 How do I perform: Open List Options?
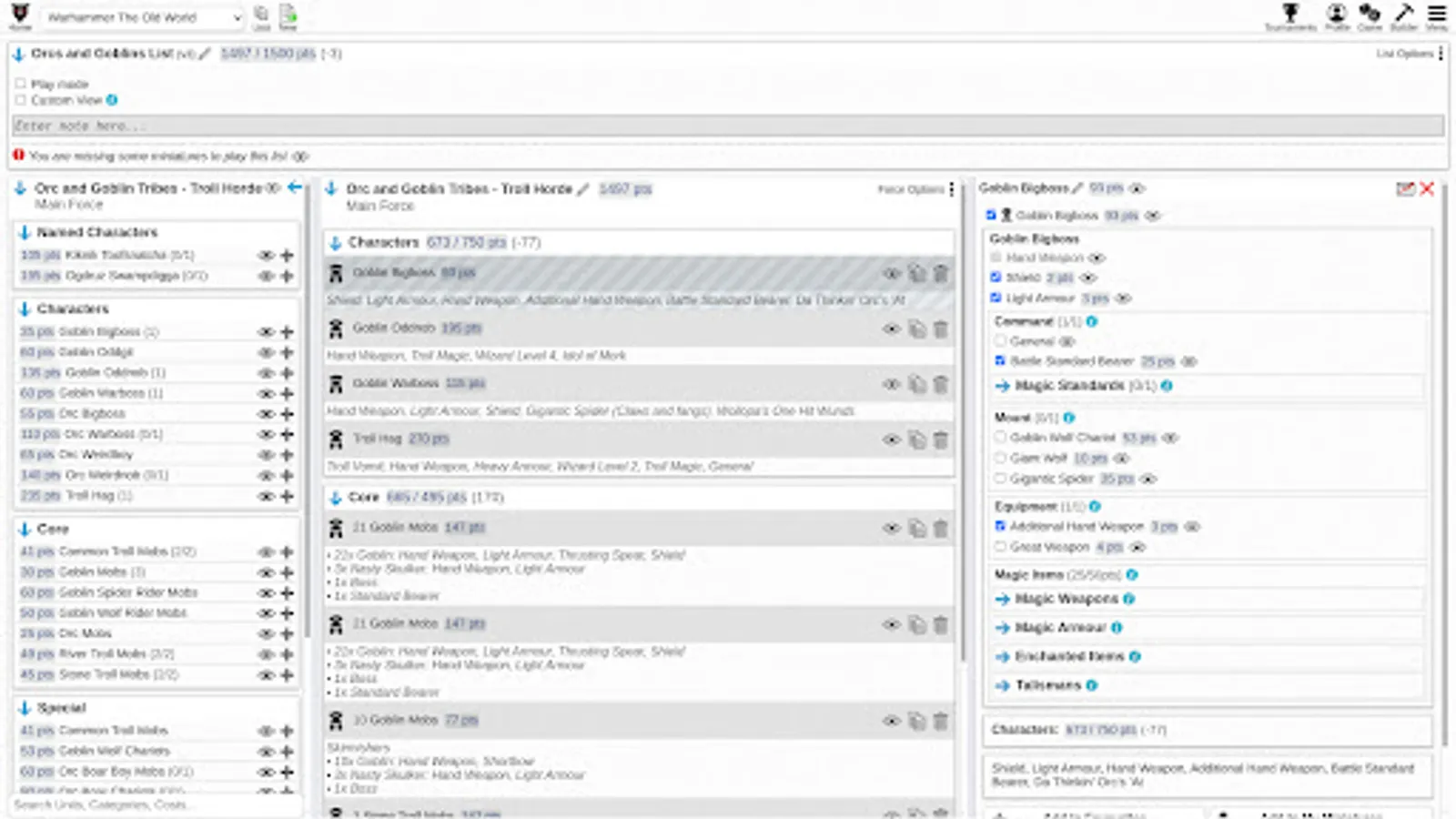[x=1404, y=54]
